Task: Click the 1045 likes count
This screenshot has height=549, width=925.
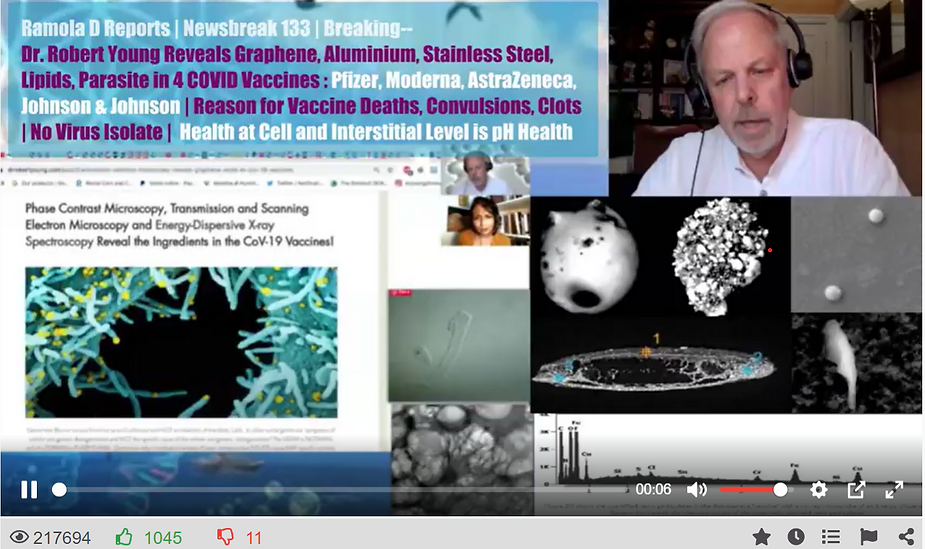Action: click(x=163, y=537)
